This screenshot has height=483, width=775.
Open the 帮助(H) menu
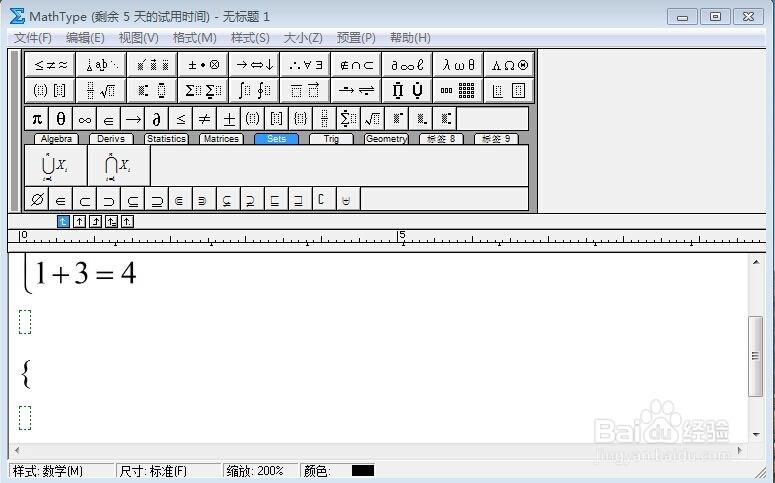[x=410, y=38]
